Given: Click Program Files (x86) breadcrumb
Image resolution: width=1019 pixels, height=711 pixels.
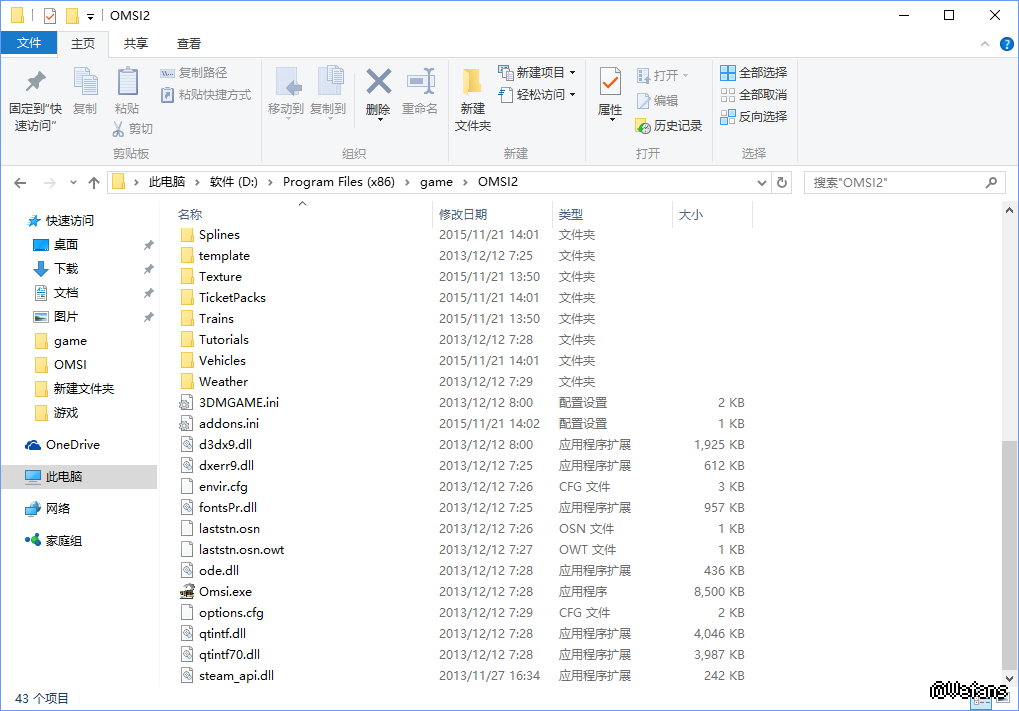Looking at the screenshot, I should 339,182.
